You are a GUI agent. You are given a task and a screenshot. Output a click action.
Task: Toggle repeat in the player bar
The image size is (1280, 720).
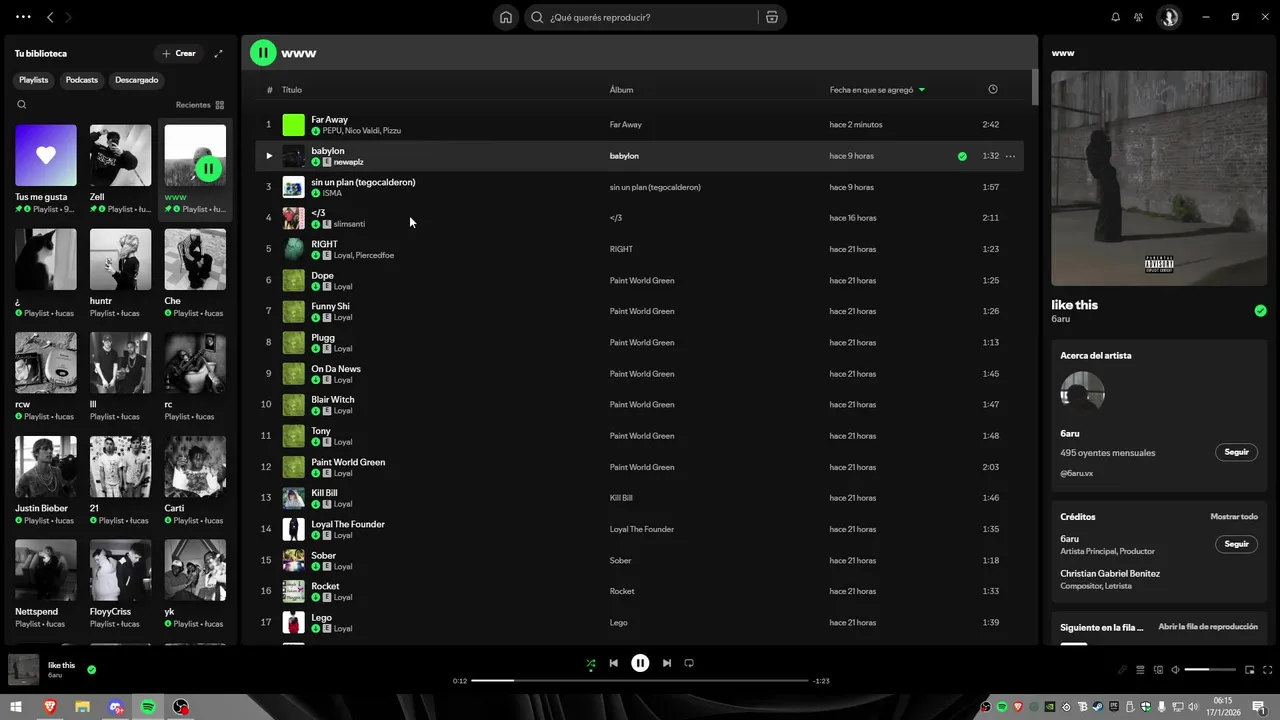[689, 663]
